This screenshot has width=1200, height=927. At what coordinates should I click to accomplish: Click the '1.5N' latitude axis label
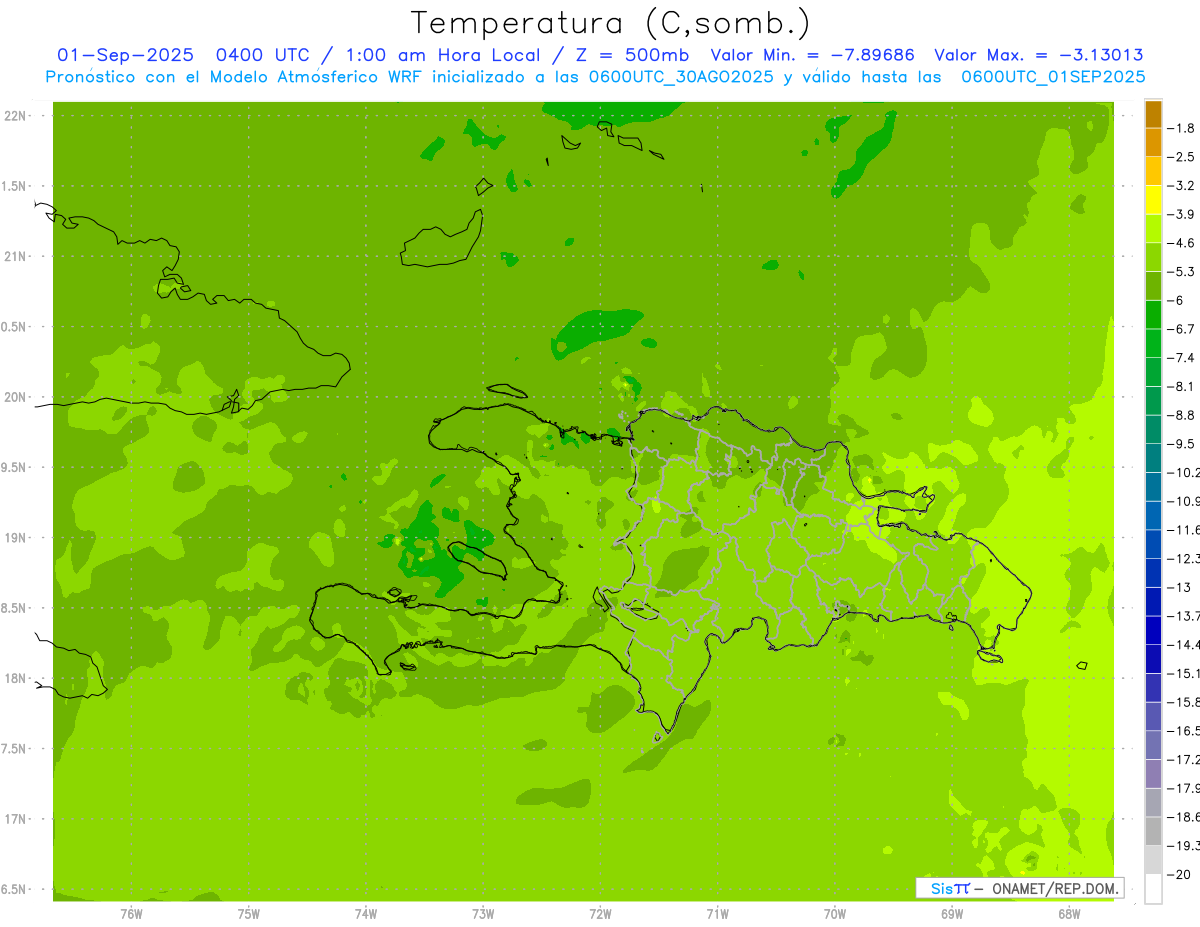pos(15,186)
